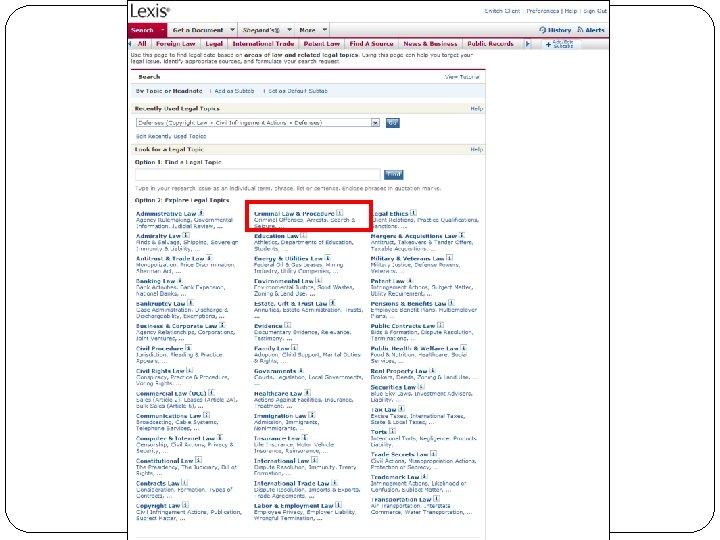Switch to the International Trade subtab
The width and height of the screenshot is (720, 540).
pyautogui.click(x=263, y=44)
